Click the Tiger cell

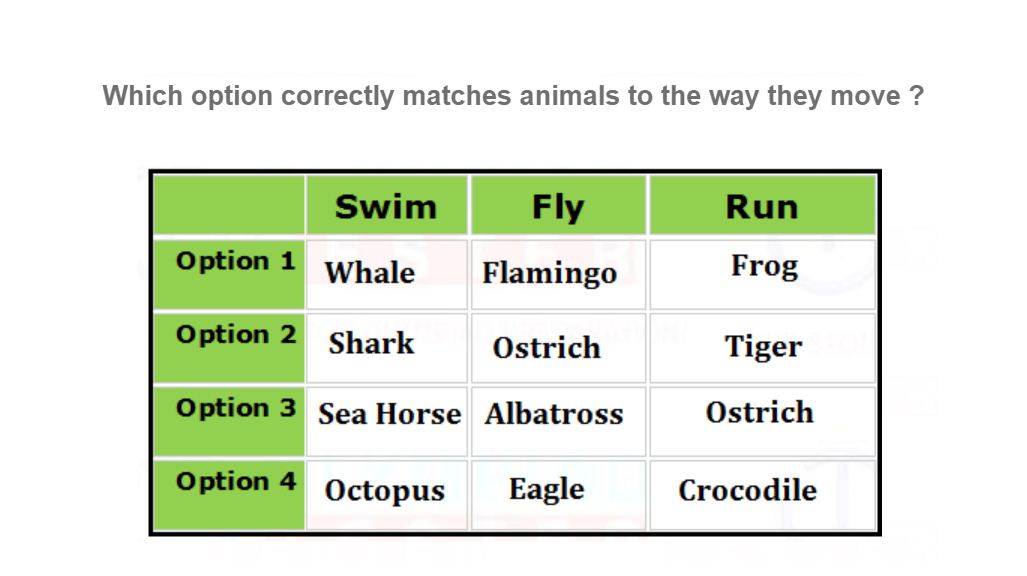(763, 347)
